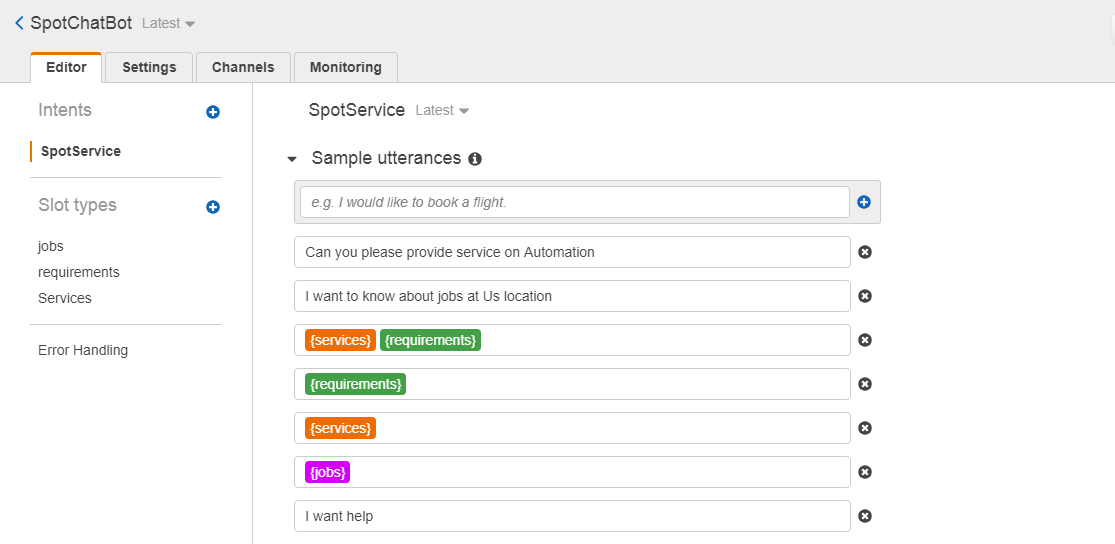Remove the 'I want help' utterance
This screenshot has width=1115, height=544.
865,516
